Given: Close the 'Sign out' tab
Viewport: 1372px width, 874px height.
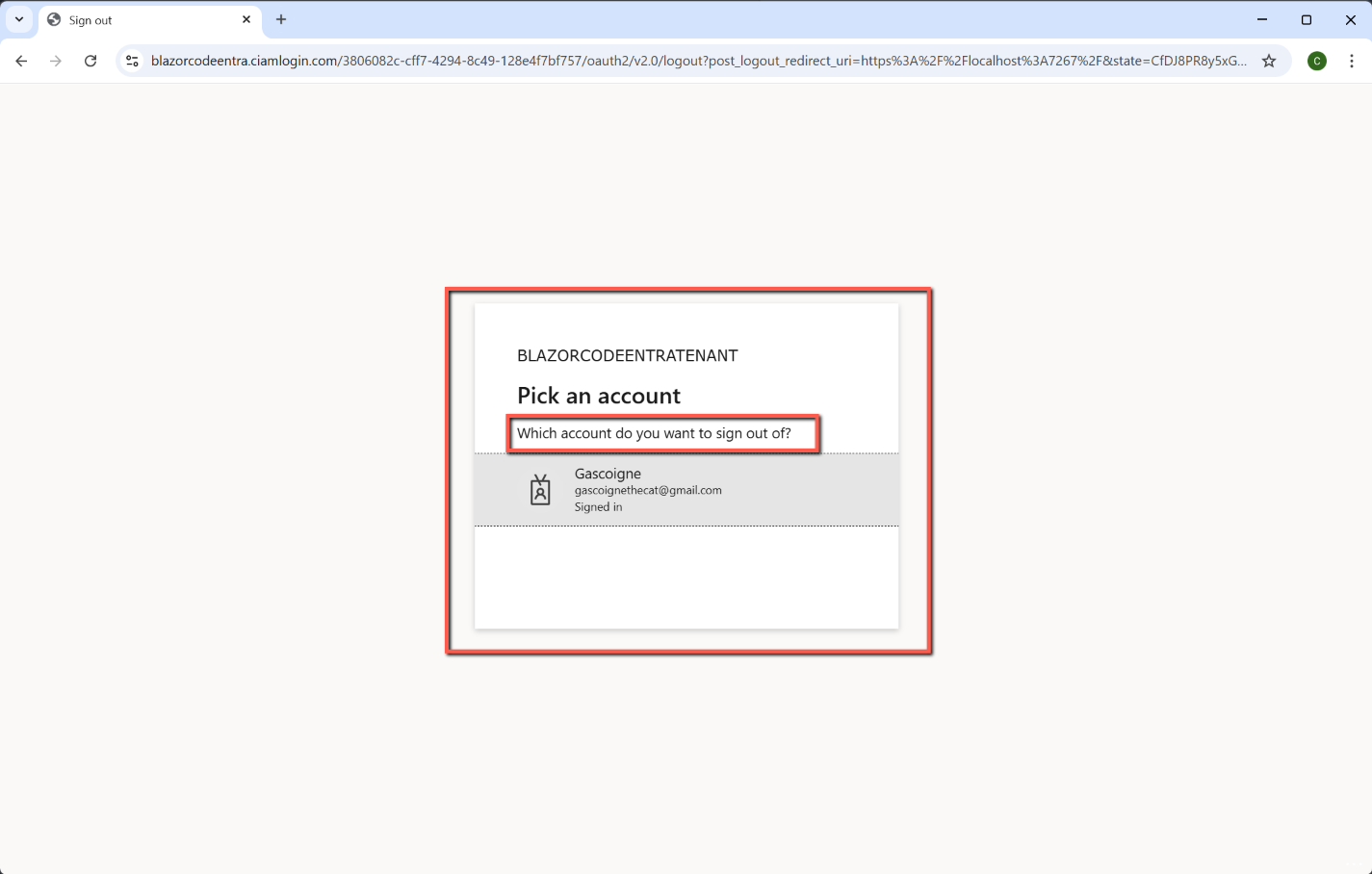Looking at the screenshot, I should tap(246, 19).
